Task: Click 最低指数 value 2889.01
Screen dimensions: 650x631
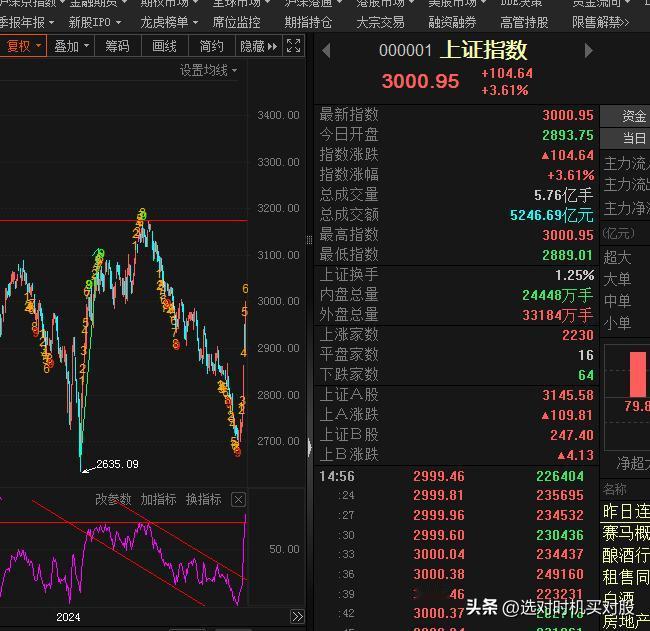Action: pyautogui.click(x=567, y=255)
